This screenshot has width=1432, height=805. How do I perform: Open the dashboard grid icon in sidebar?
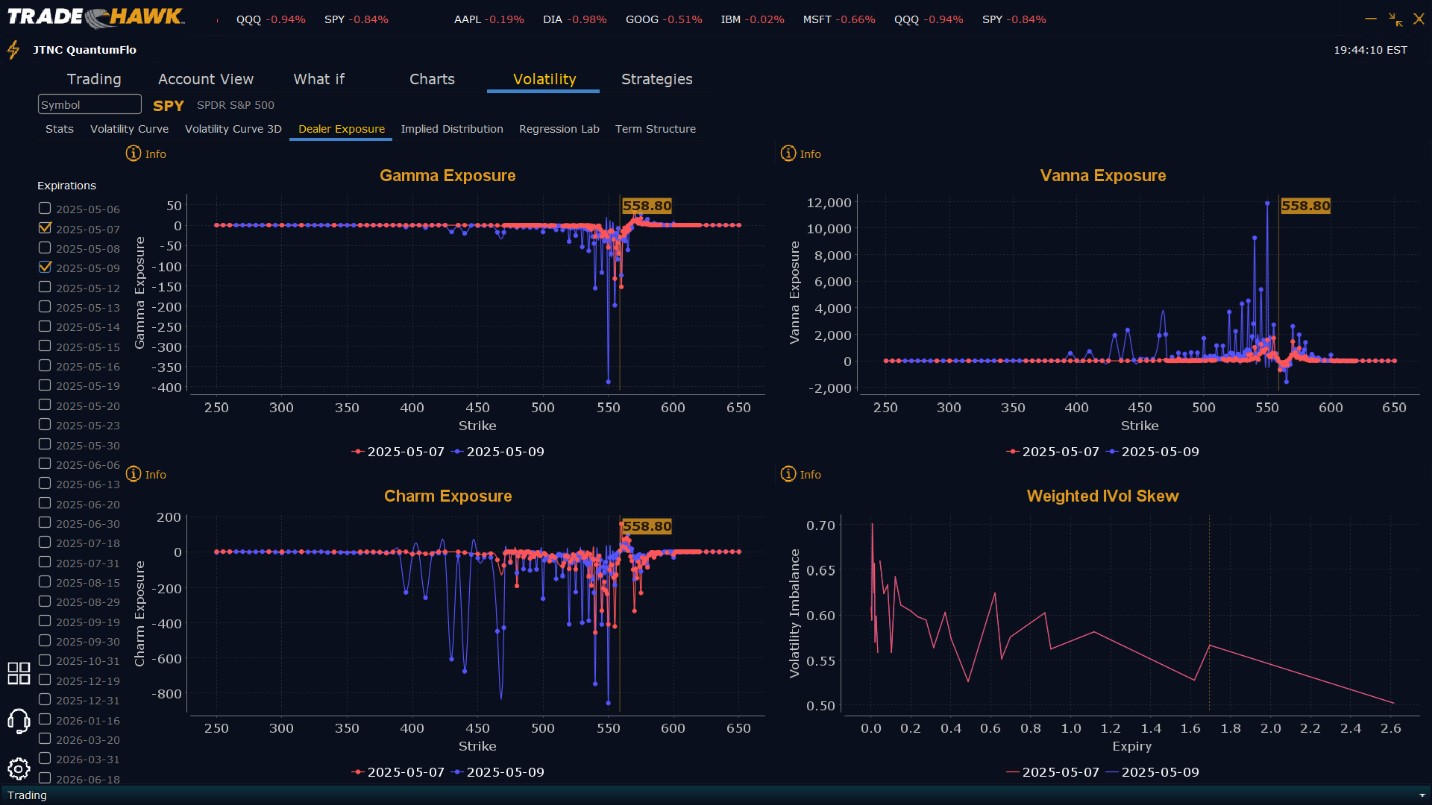pos(19,673)
